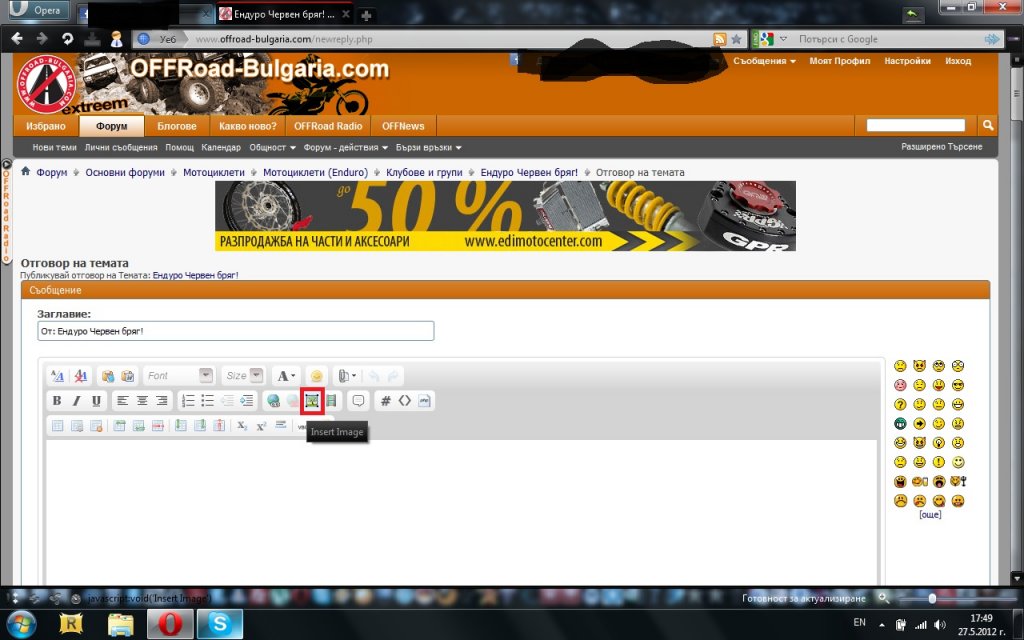Toggle italic formatting in the editor
This screenshot has height=640, width=1024.
coord(76,400)
